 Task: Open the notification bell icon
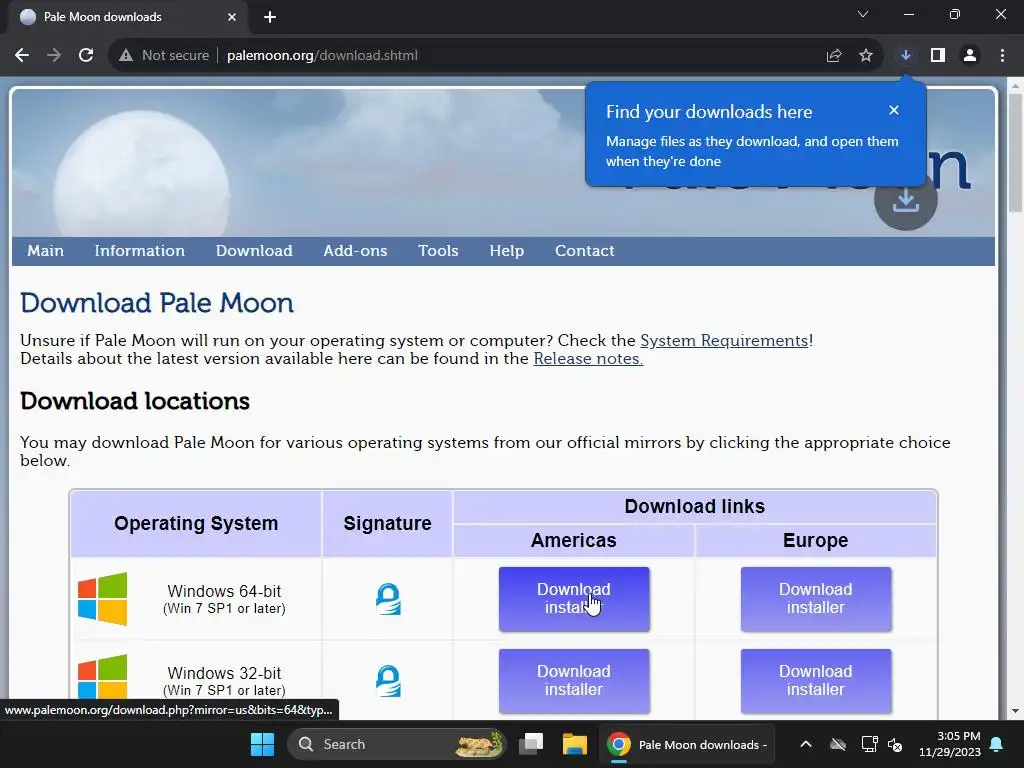[997, 744]
